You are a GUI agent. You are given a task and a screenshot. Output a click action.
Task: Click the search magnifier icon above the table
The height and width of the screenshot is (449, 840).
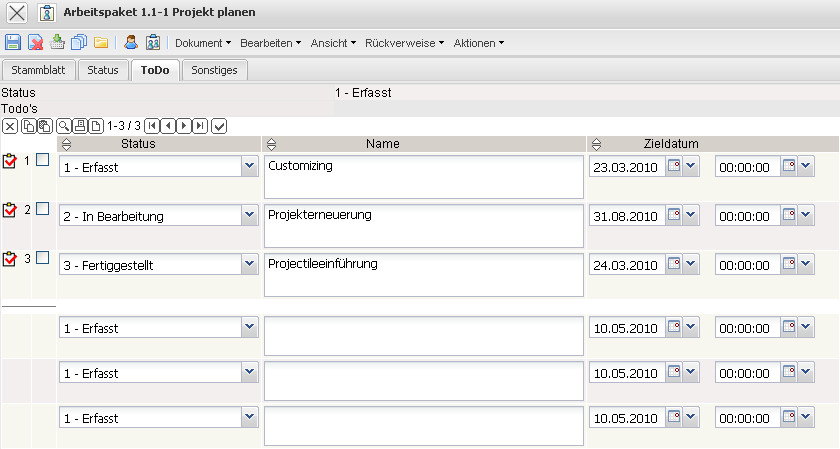63,125
